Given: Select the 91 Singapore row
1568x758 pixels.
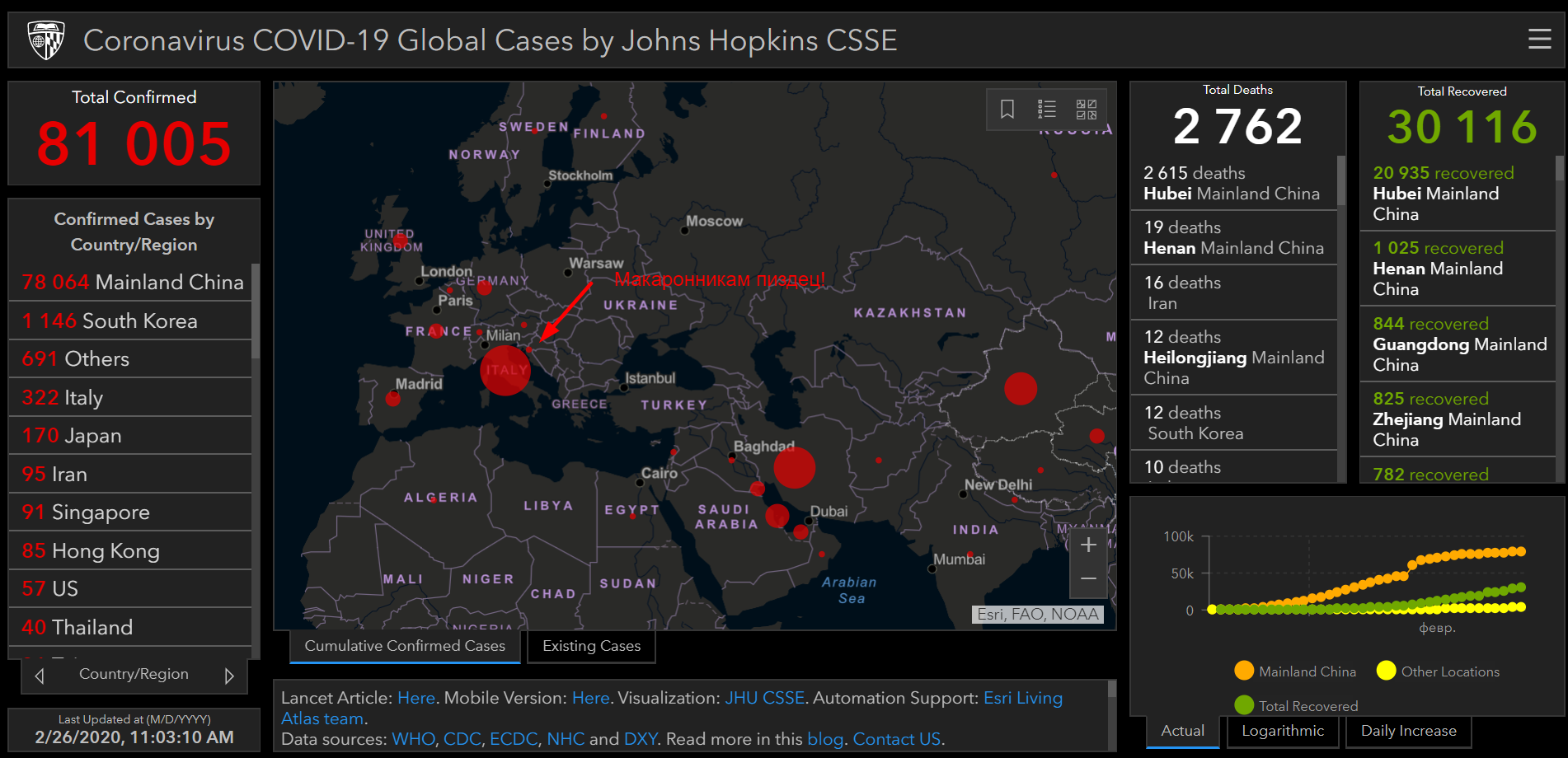Looking at the screenshot, I should [x=130, y=512].
